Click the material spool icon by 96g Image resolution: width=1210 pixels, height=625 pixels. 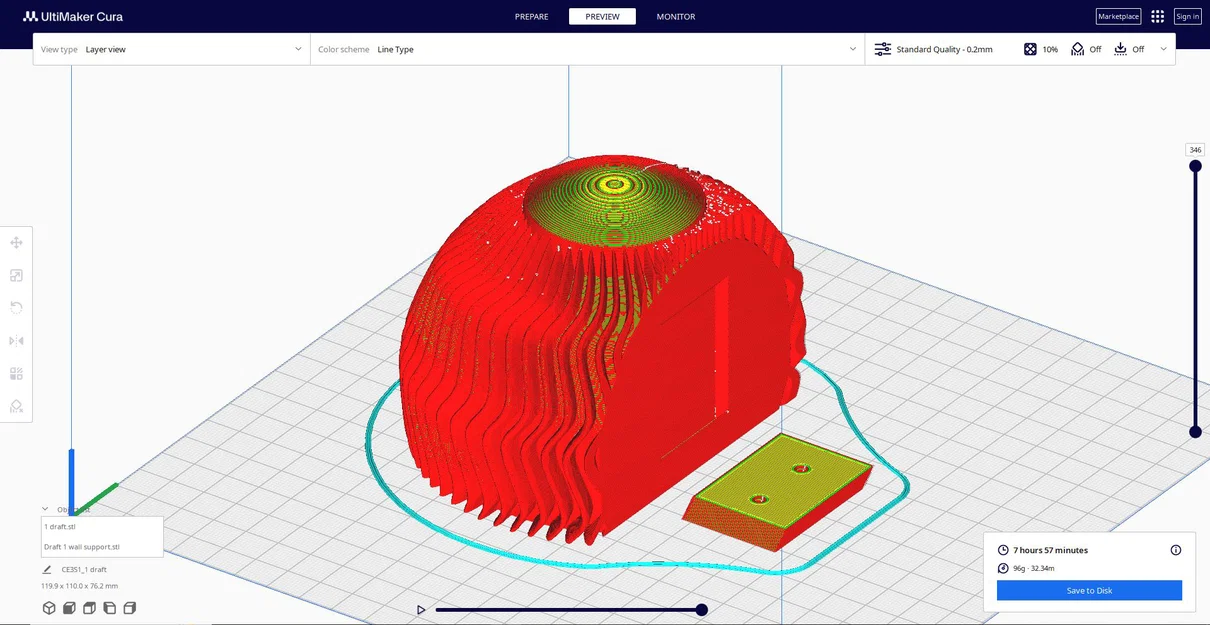(1003, 568)
